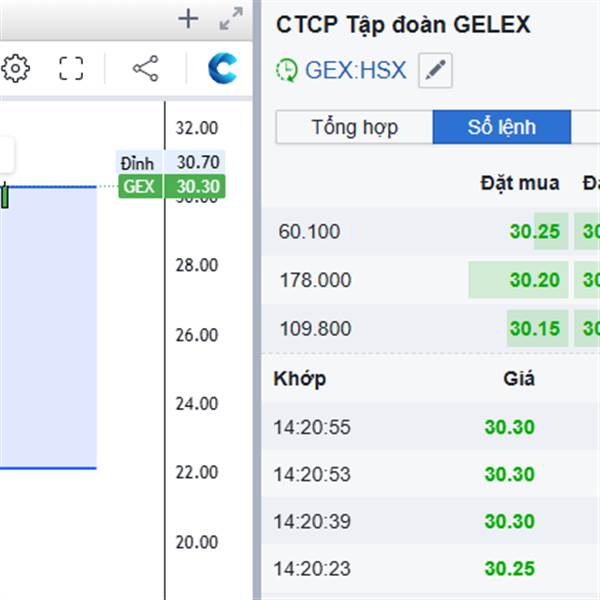
Task: Click the 28.00 price axis label
Action: point(197,265)
